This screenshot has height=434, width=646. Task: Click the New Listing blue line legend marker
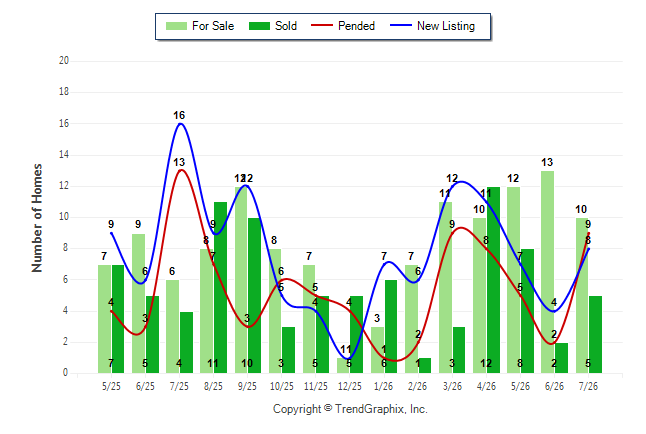click(401, 25)
